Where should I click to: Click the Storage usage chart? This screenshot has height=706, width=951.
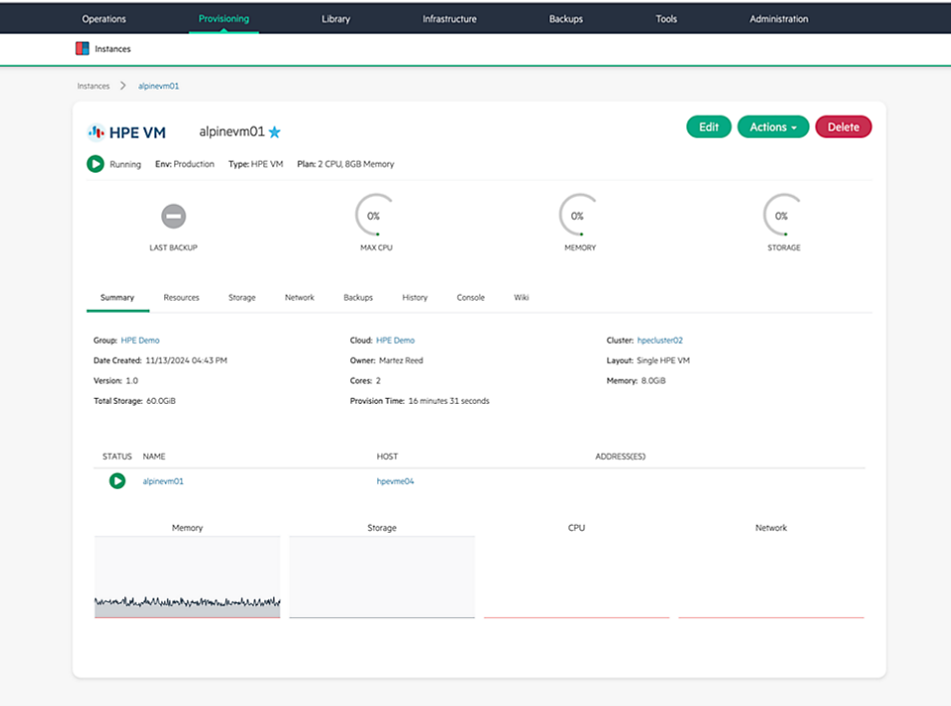pyautogui.click(x=382, y=577)
